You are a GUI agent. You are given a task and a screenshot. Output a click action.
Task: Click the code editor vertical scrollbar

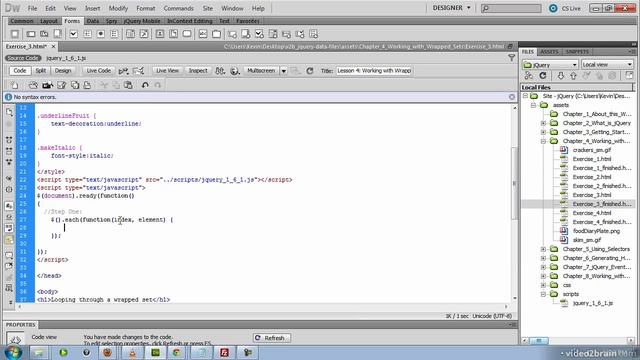coord(514,184)
